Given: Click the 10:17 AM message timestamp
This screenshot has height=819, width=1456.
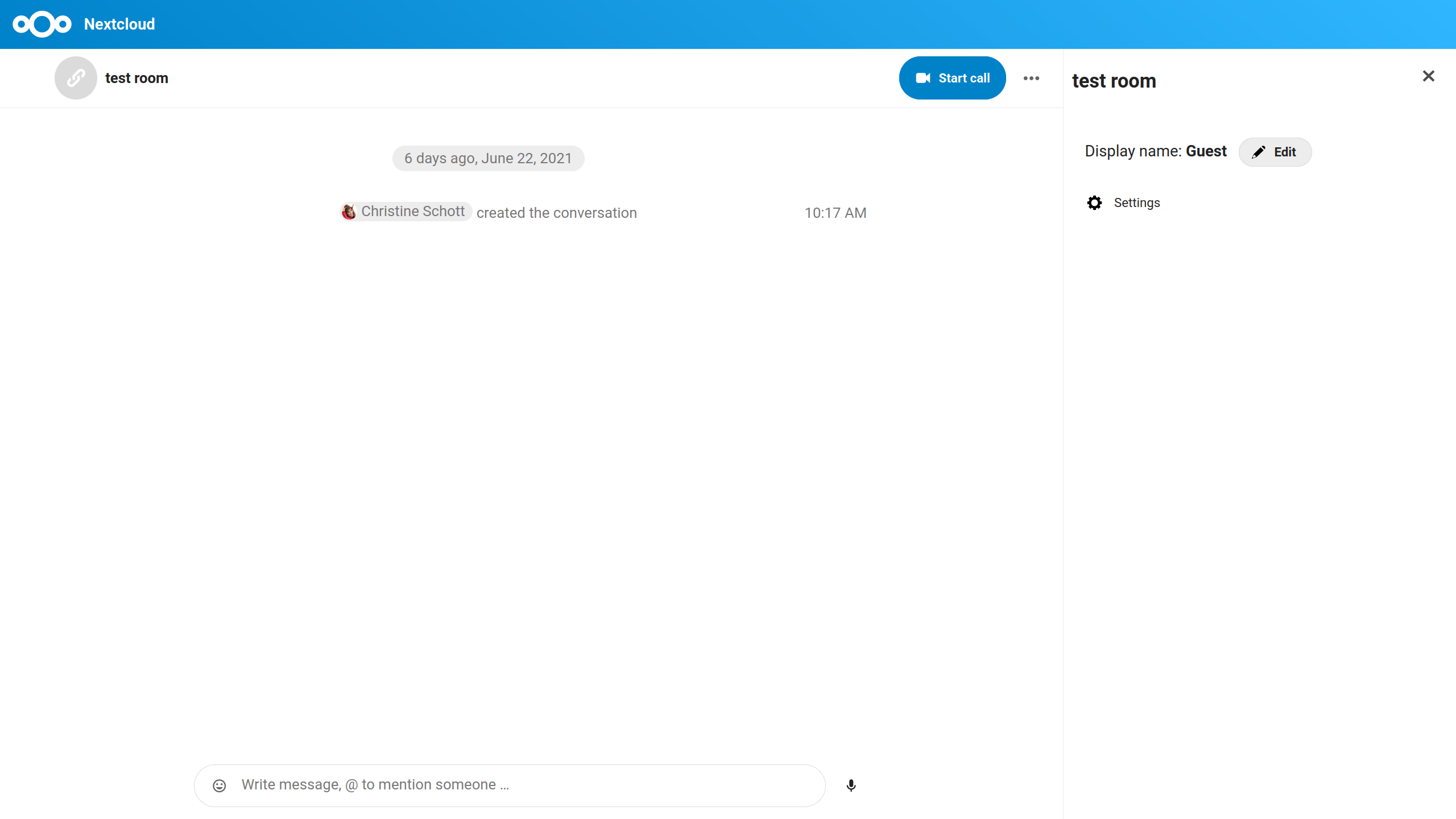Looking at the screenshot, I should (x=835, y=213).
